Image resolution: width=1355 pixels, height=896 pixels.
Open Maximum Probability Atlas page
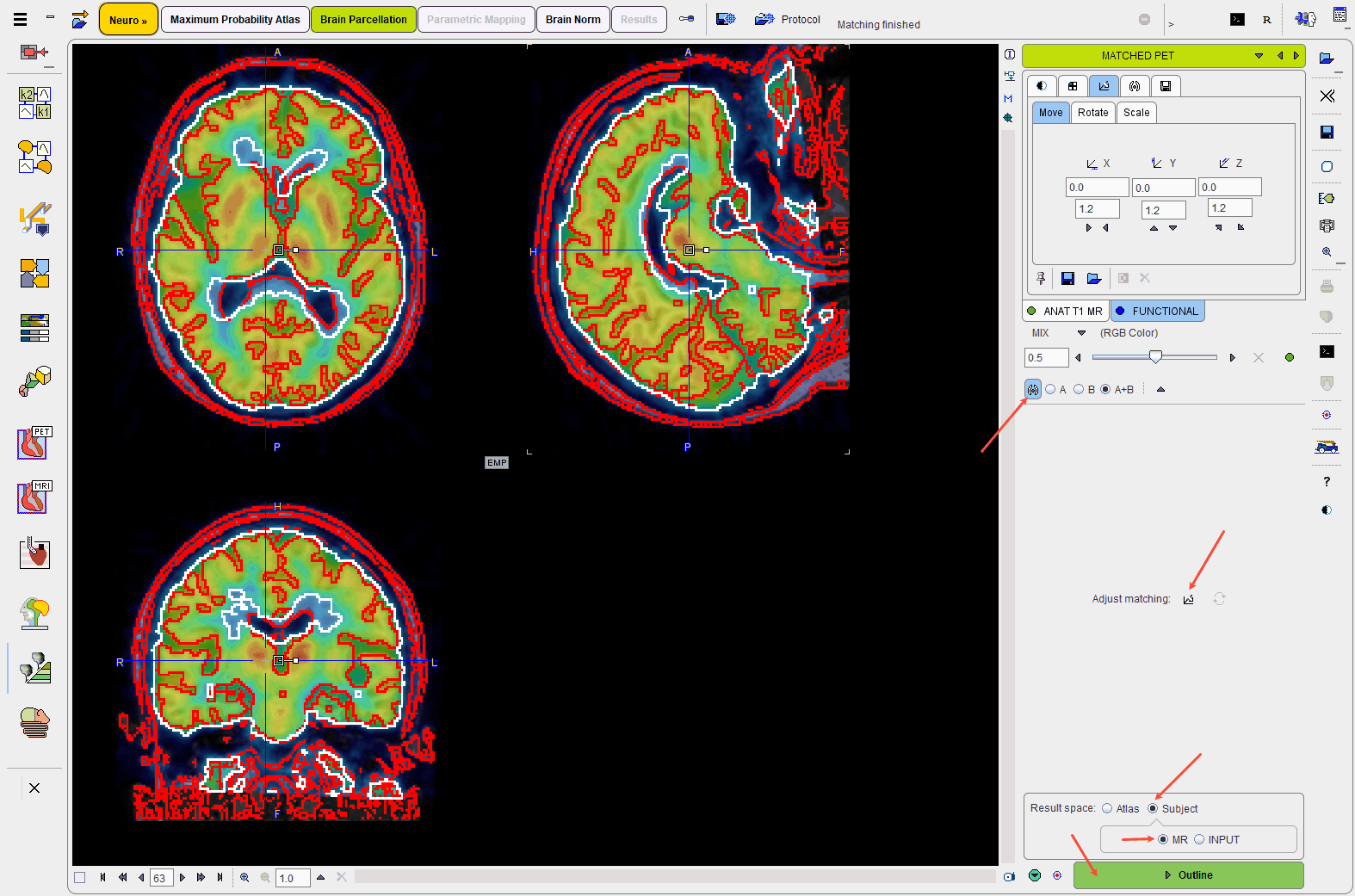235,19
